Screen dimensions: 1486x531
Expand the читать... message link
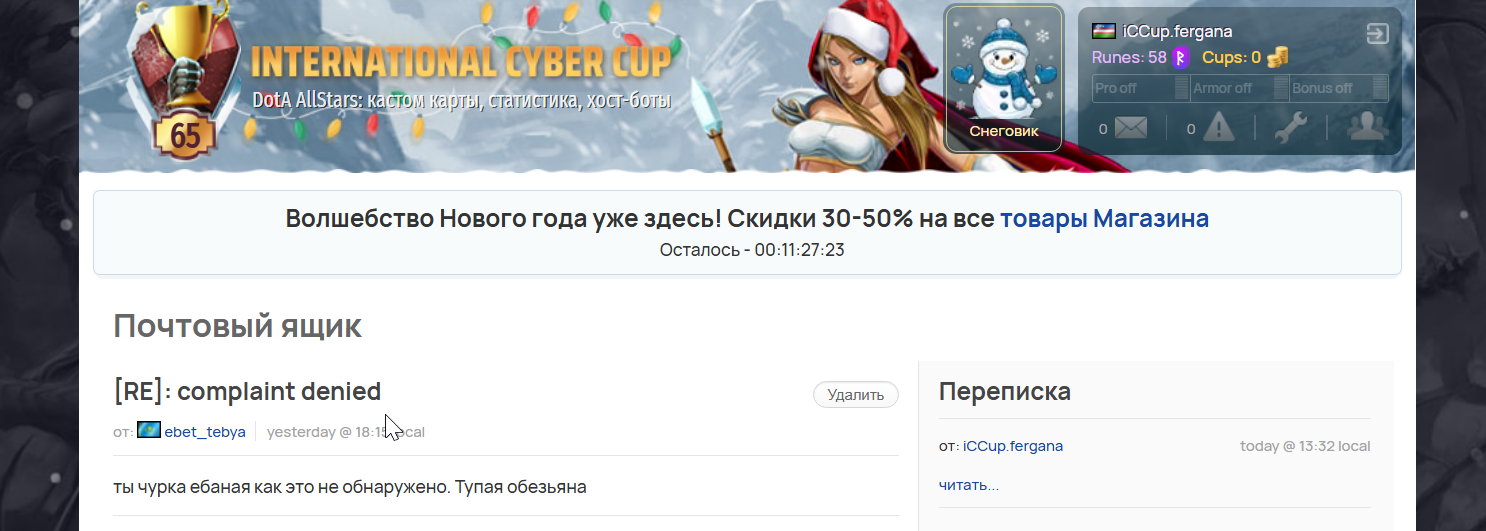tap(969, 485)
